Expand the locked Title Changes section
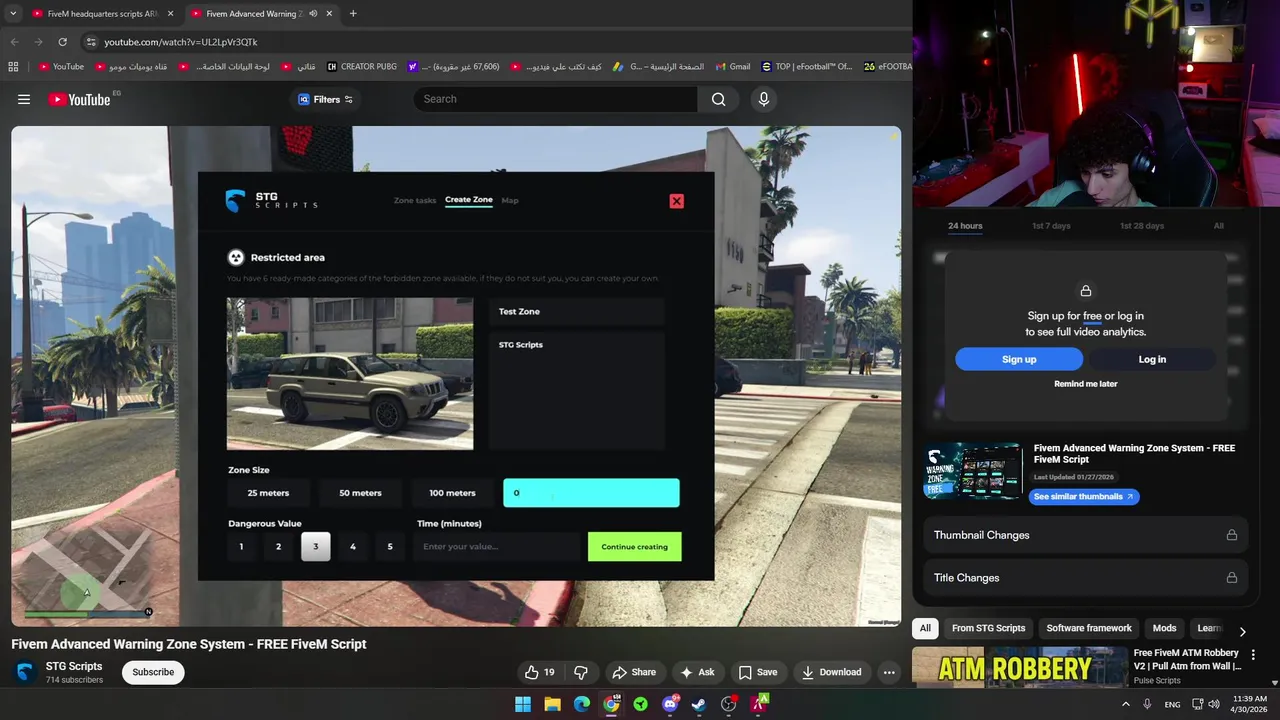Screen dimensions: 1280x720 click(x=1087, y=578)
